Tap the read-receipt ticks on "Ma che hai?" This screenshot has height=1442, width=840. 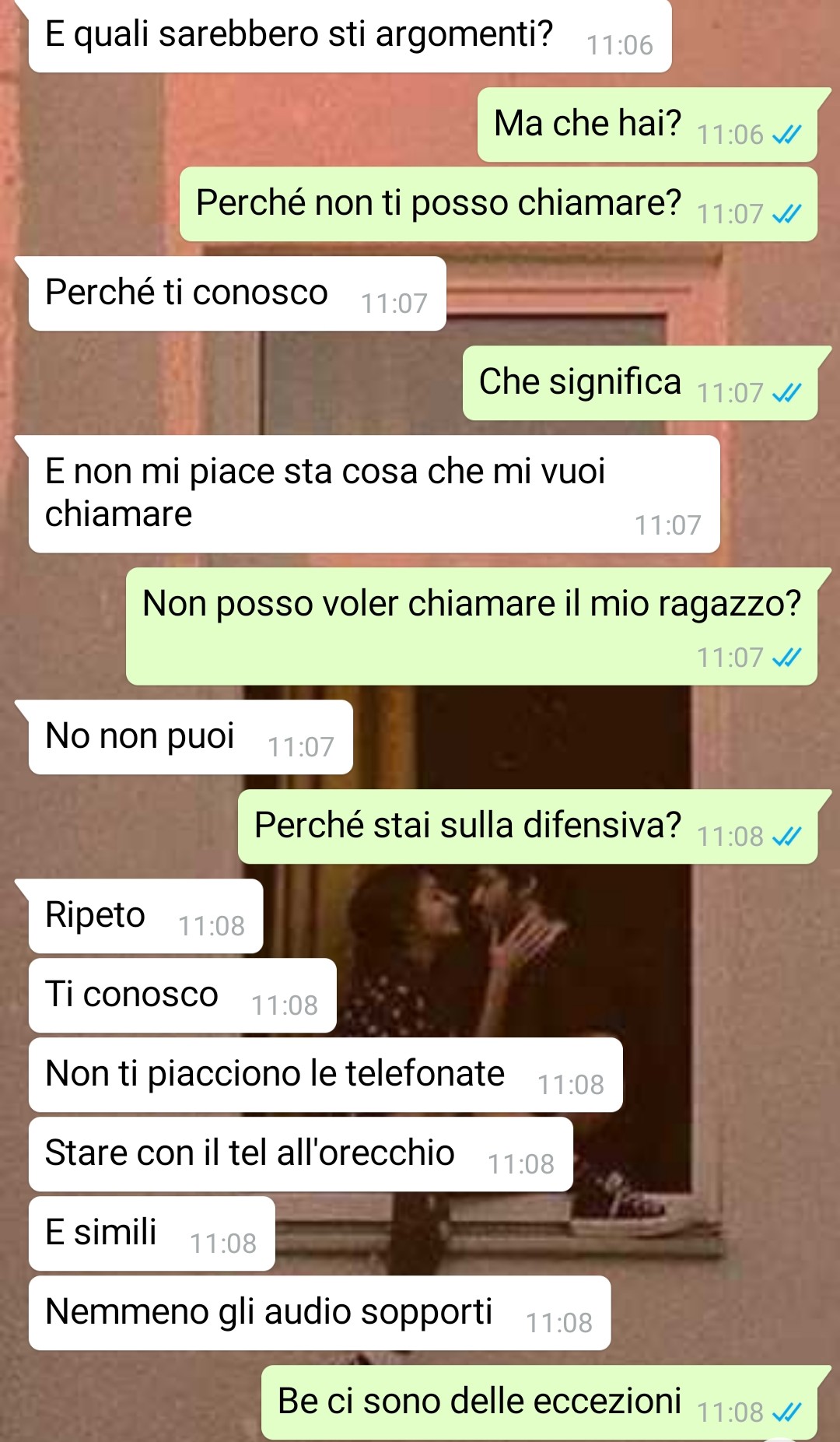point(786,135)
